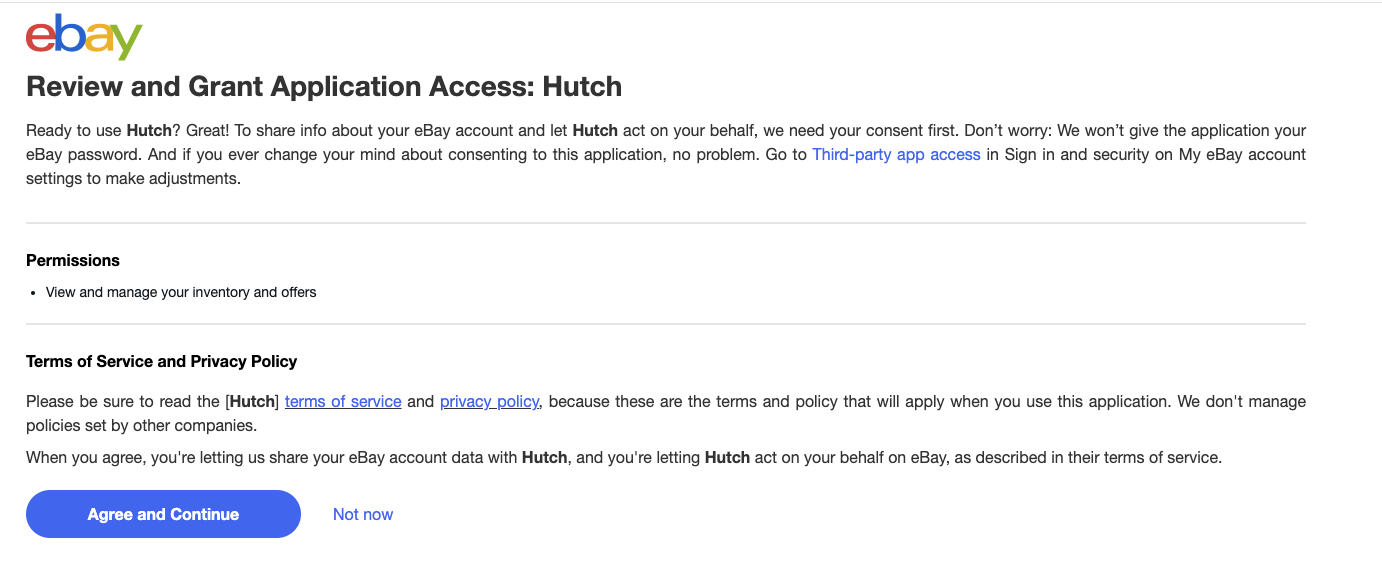Open Hutch terms of service link

pyautogui.click(x=343, y=401)
